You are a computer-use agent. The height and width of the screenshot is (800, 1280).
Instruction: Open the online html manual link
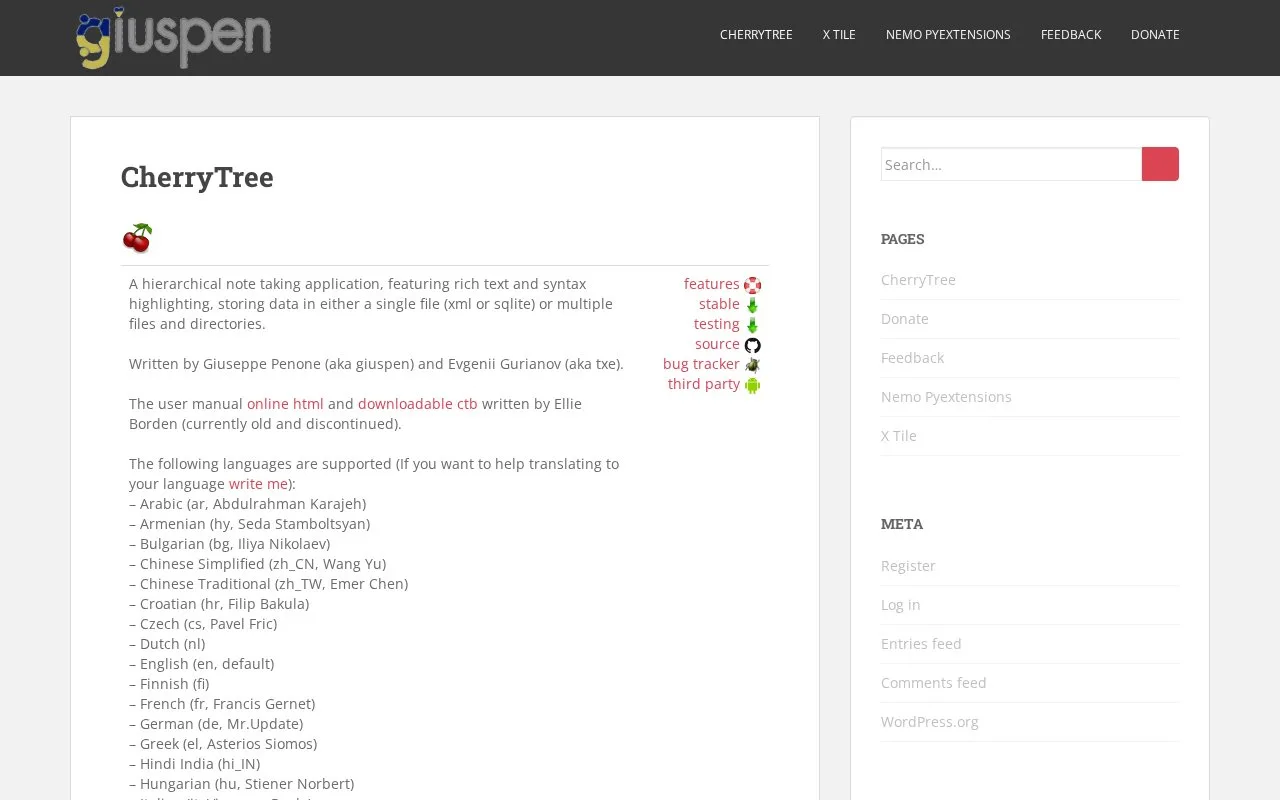click(x=285, y=404)
